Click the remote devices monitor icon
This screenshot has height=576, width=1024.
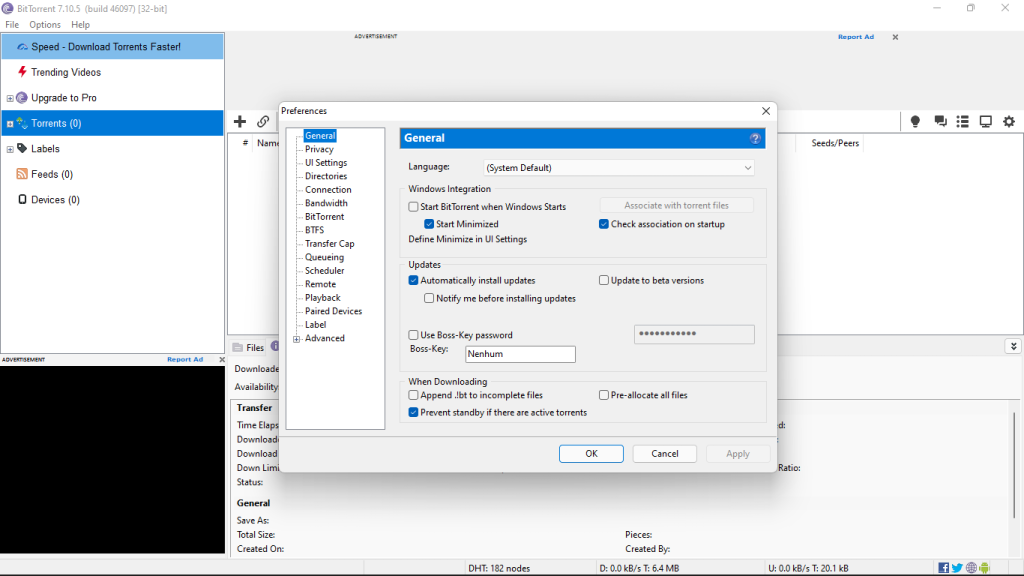click(x=985, y=121)
